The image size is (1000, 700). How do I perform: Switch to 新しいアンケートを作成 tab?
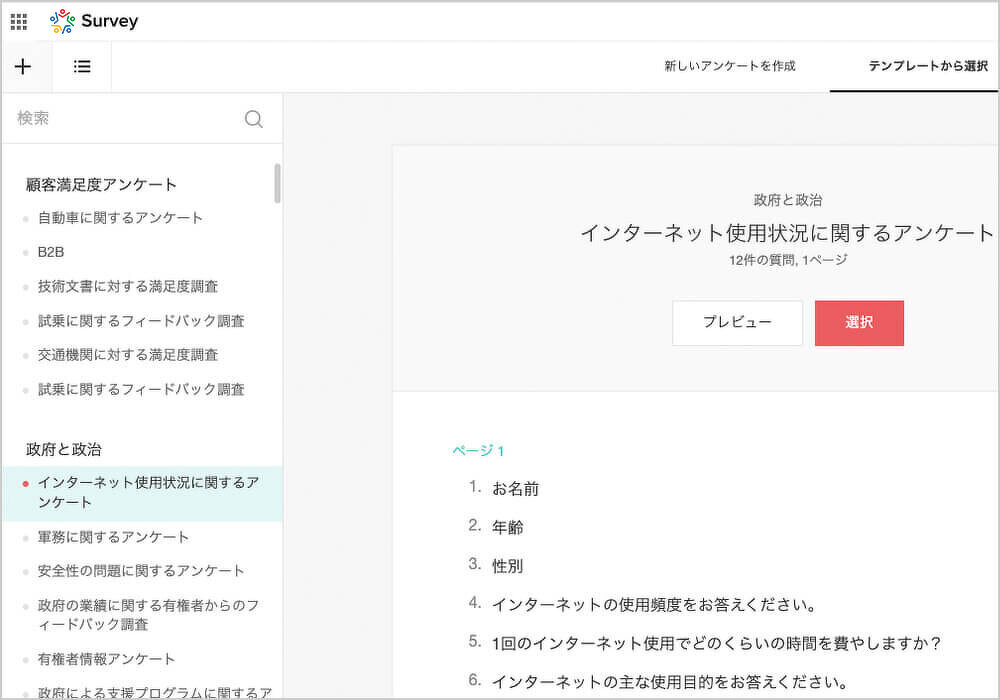(730, 67)
